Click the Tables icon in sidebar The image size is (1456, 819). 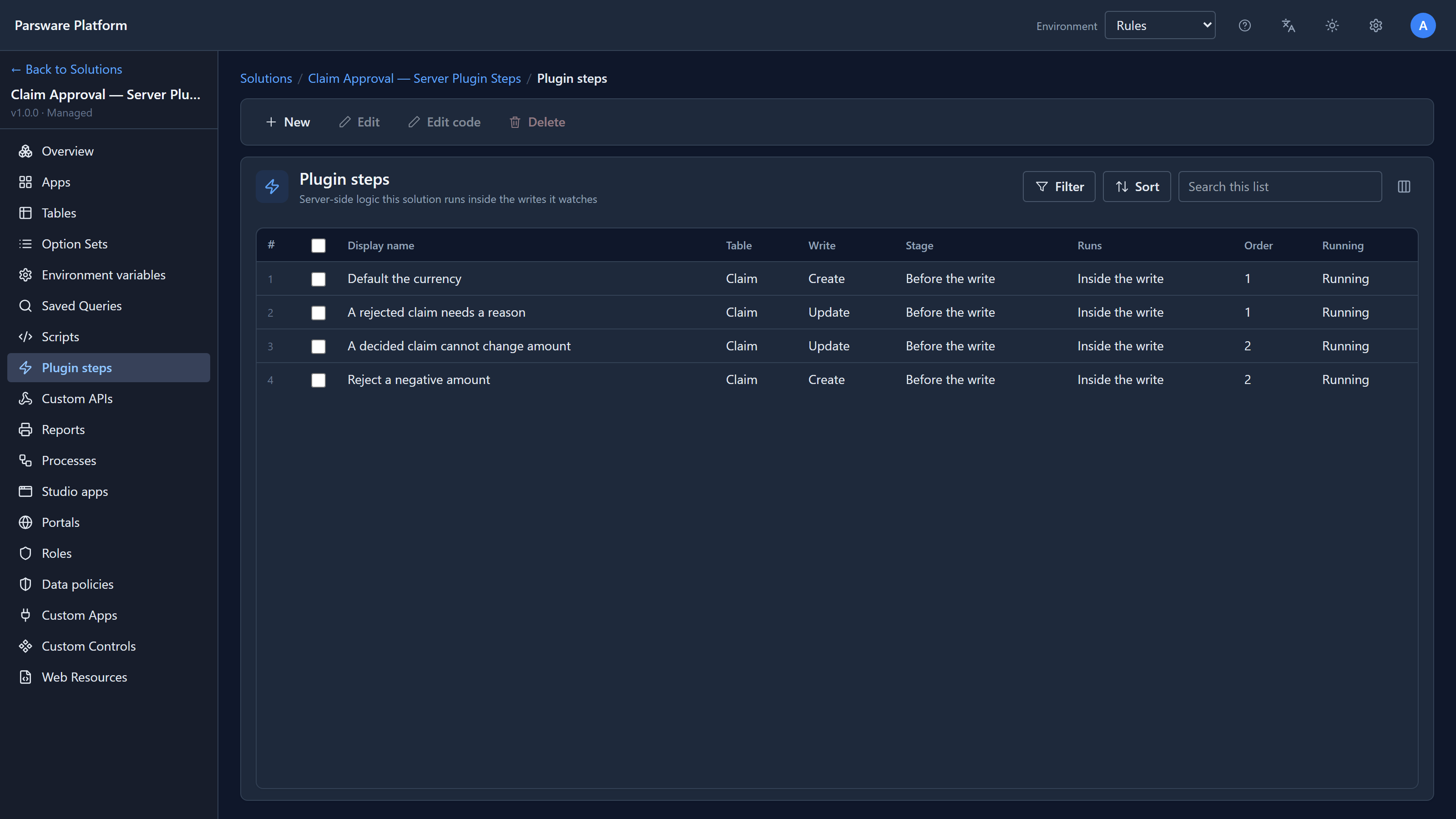point(25,213)
